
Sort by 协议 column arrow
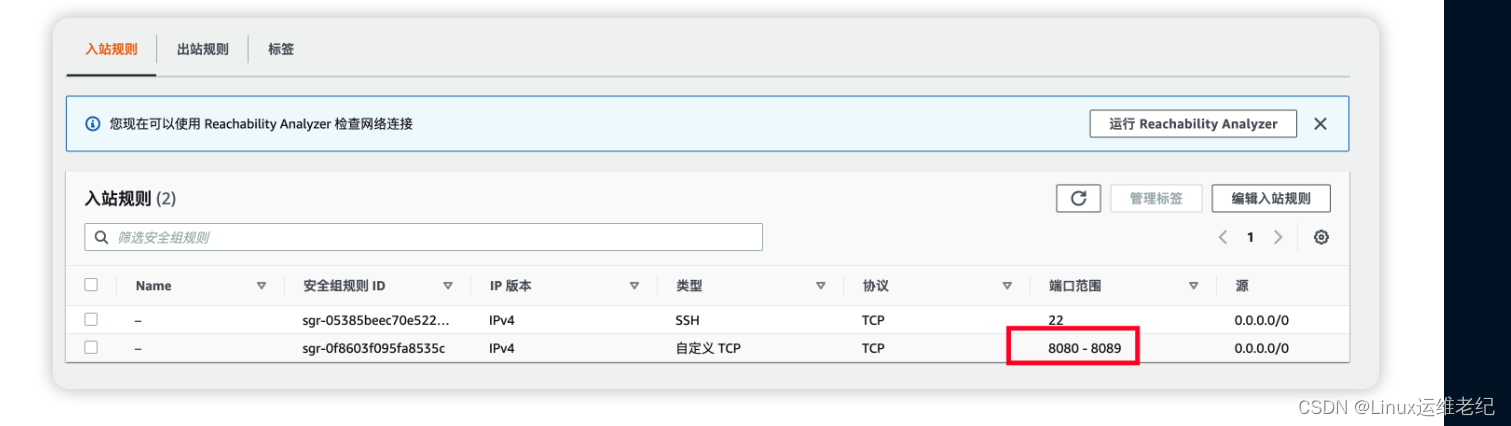point(1007,286)
